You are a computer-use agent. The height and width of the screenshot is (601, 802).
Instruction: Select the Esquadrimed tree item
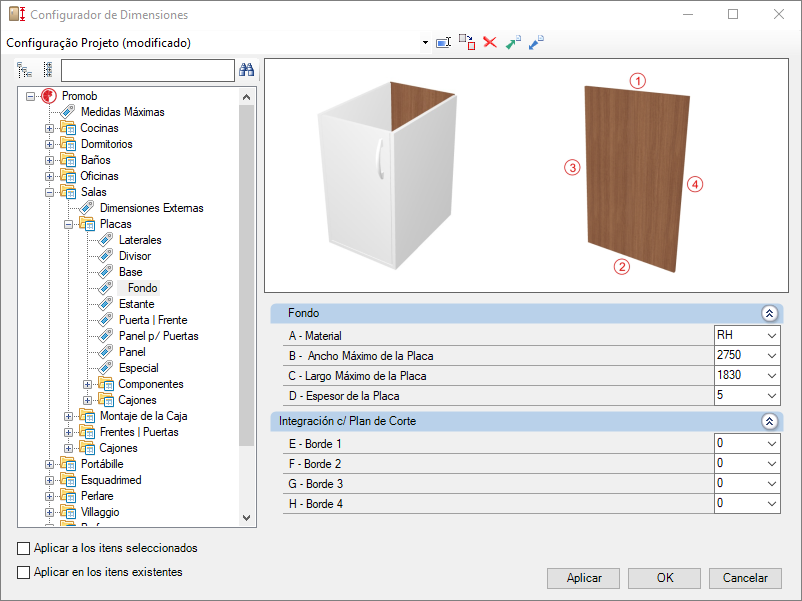click(111, 480)
